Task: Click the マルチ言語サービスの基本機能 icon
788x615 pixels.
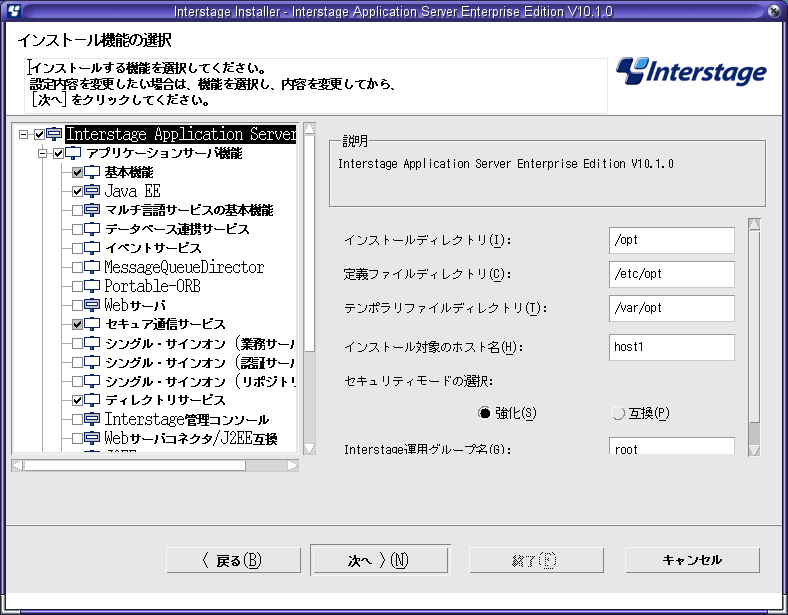Action: [91, 210]
